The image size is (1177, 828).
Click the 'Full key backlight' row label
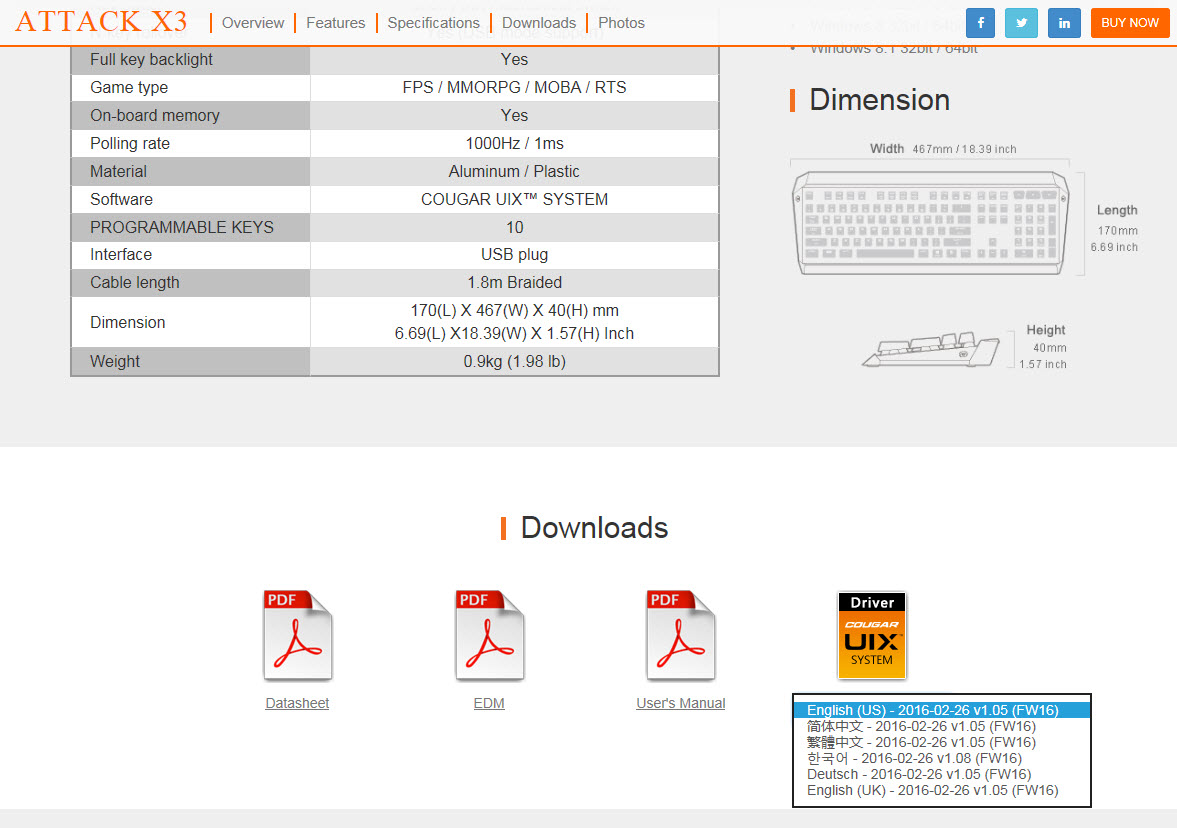tap(152, 60)
